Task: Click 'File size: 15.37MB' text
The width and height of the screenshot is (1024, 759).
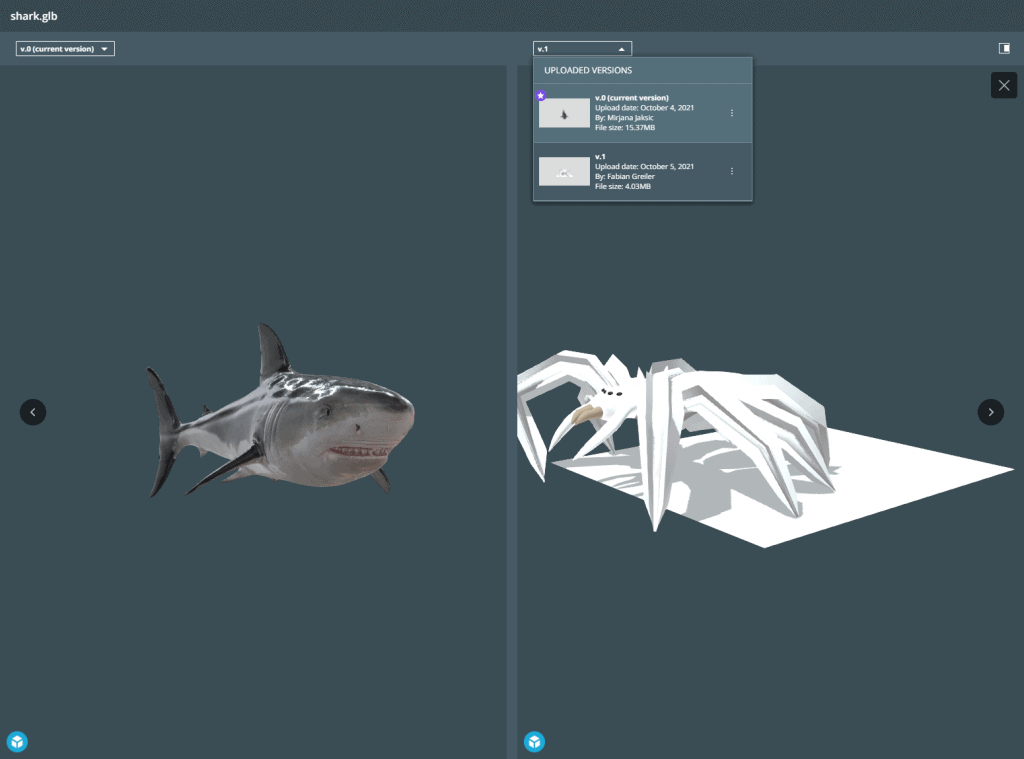Action: pos(624,127)
